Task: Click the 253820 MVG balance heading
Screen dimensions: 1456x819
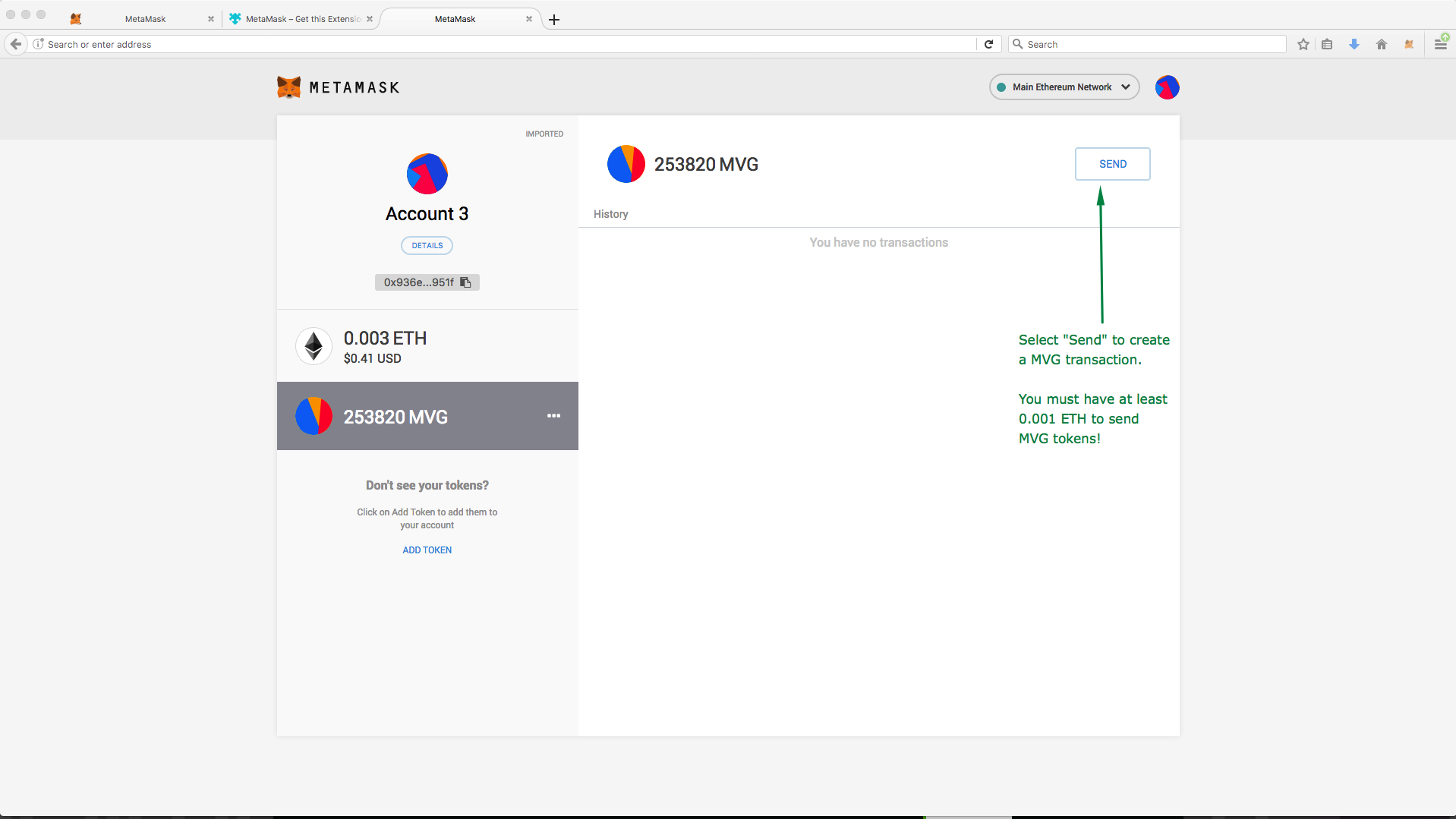Action: [x=707, y=164]
